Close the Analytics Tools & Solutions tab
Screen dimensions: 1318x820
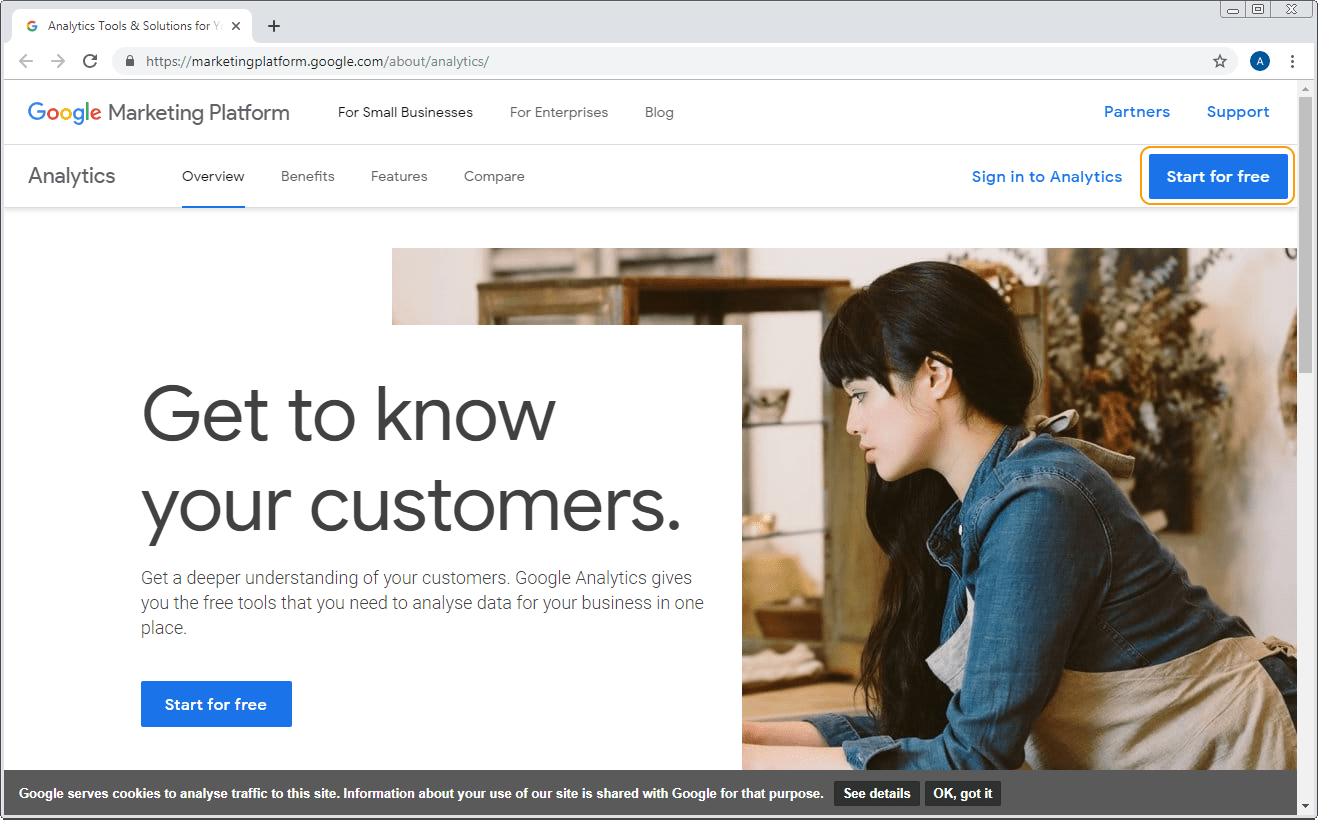236,26
